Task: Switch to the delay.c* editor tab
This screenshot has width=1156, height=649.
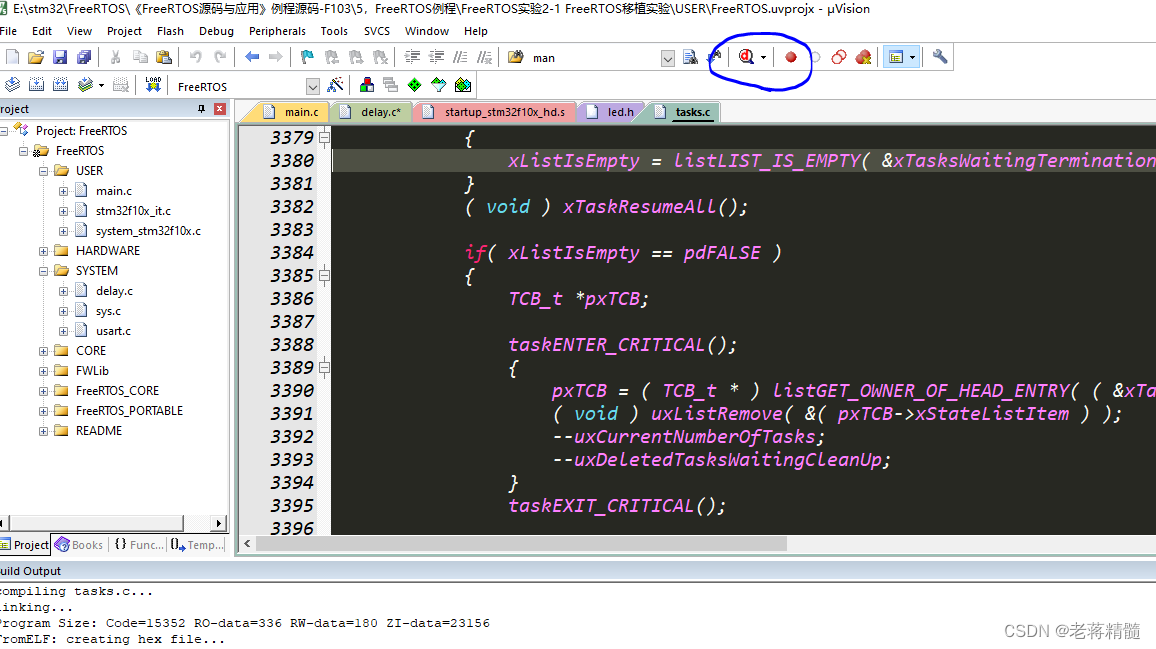Action: (x=371, y=112)
